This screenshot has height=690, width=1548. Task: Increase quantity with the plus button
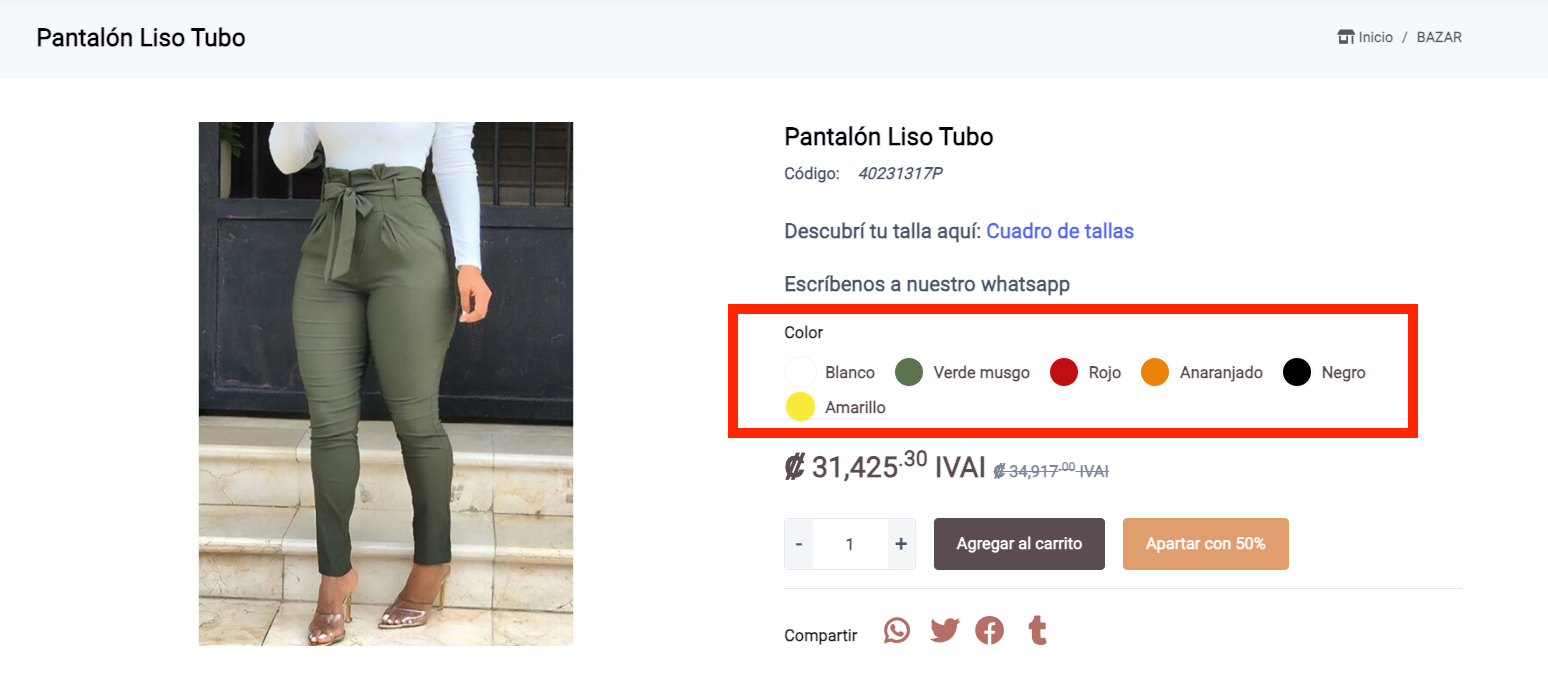point(901,544)
